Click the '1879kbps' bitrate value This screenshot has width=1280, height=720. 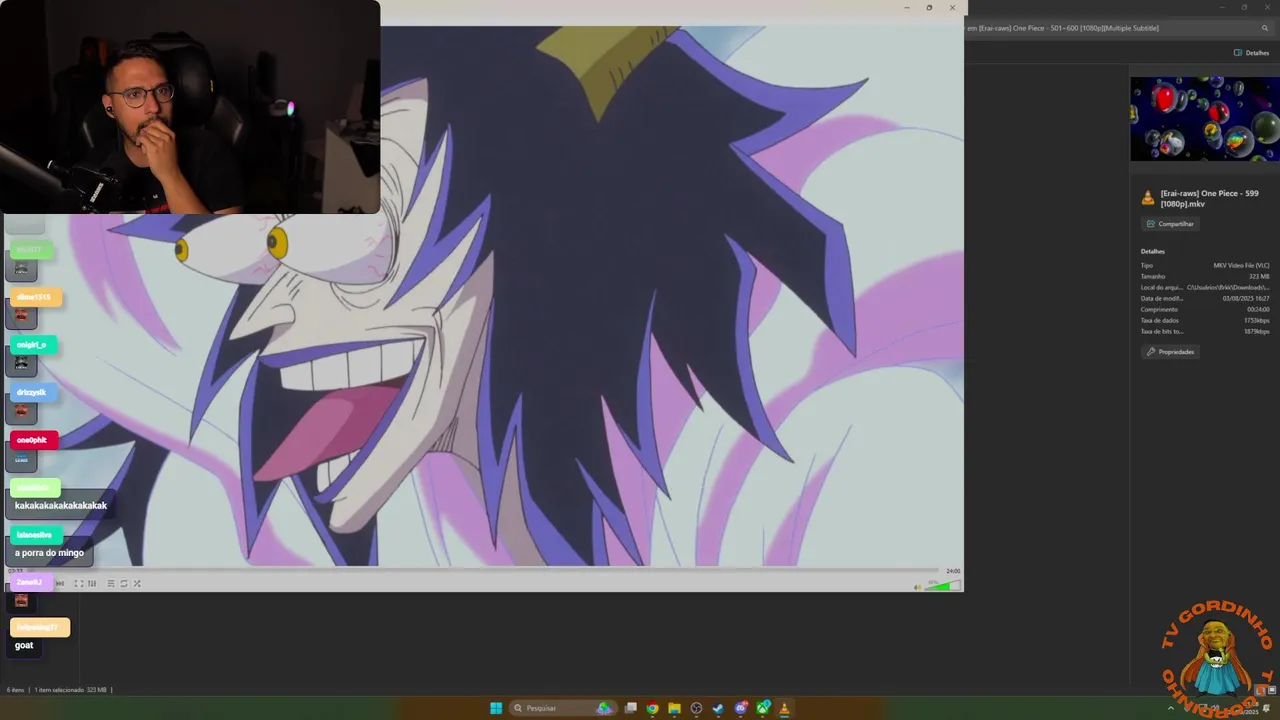tap(1257, 331)
